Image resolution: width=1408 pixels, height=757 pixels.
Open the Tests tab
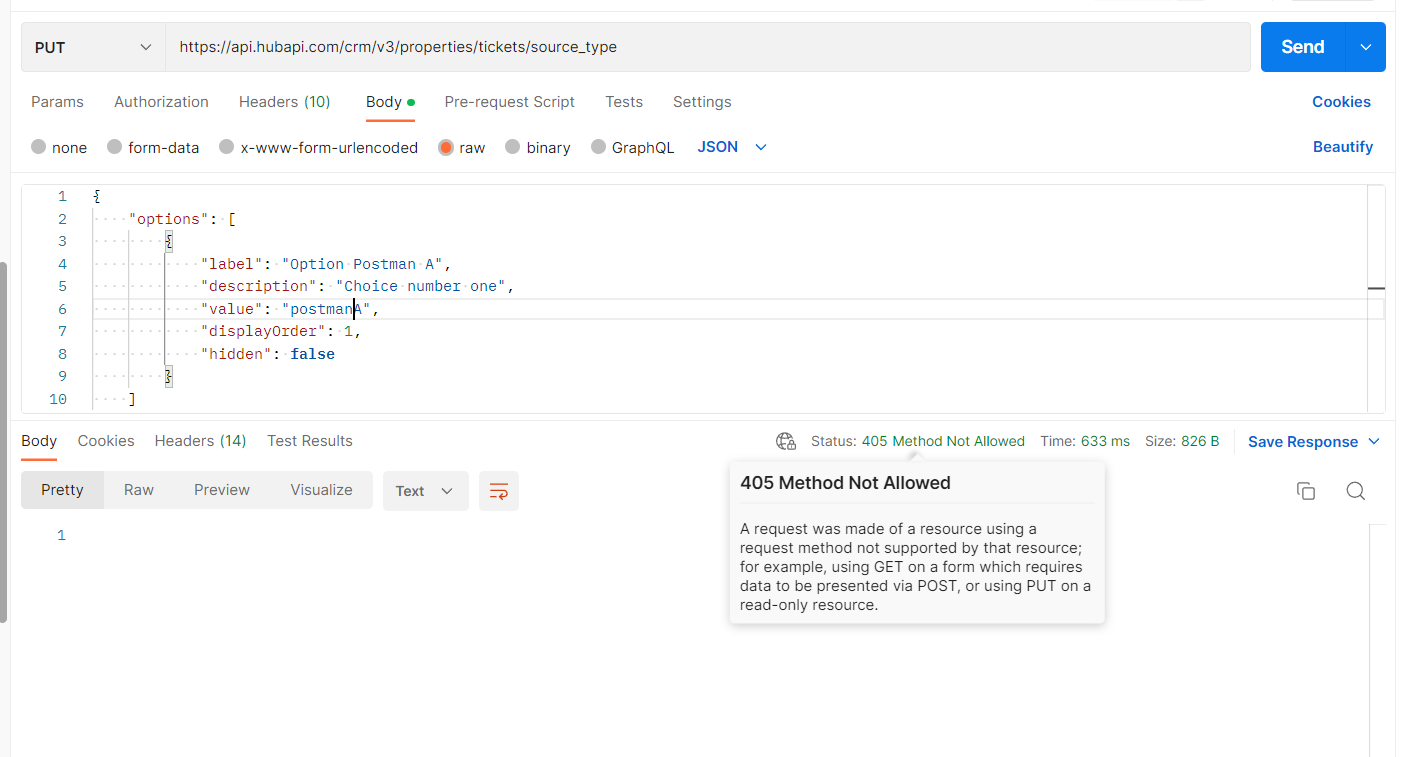pos(624,101)
